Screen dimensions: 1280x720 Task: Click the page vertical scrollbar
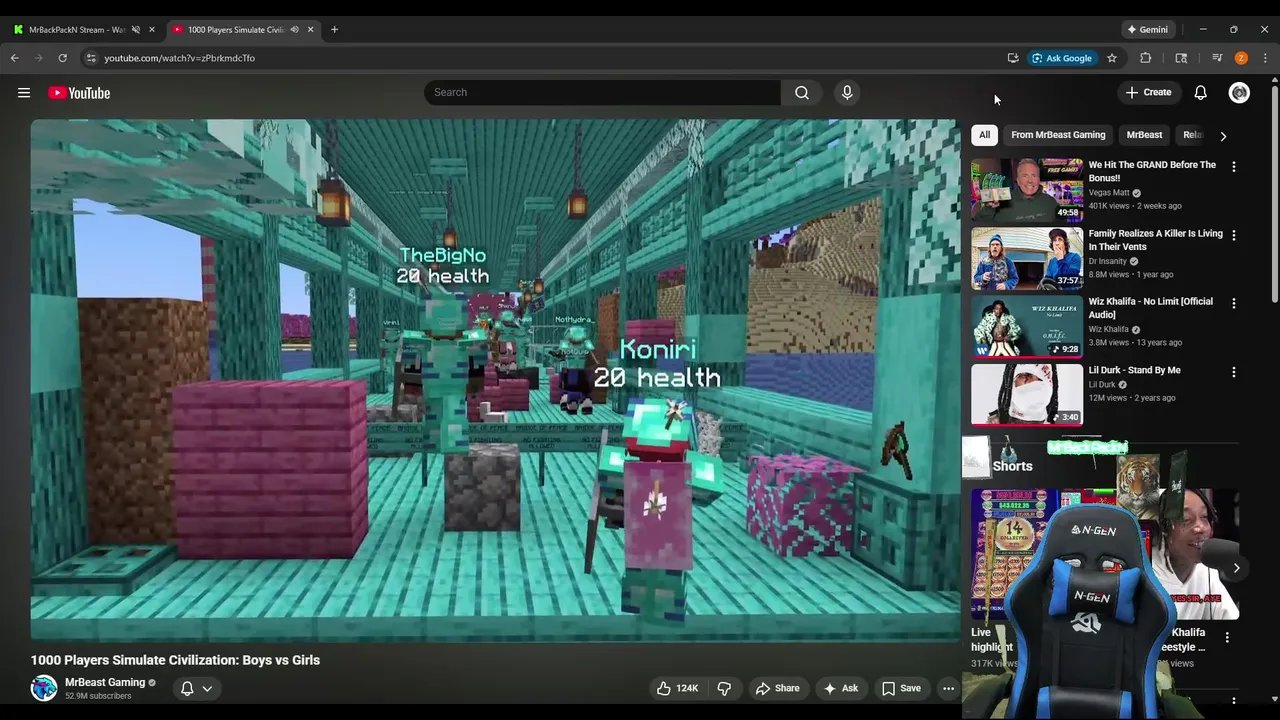(x=1274, y=195)
